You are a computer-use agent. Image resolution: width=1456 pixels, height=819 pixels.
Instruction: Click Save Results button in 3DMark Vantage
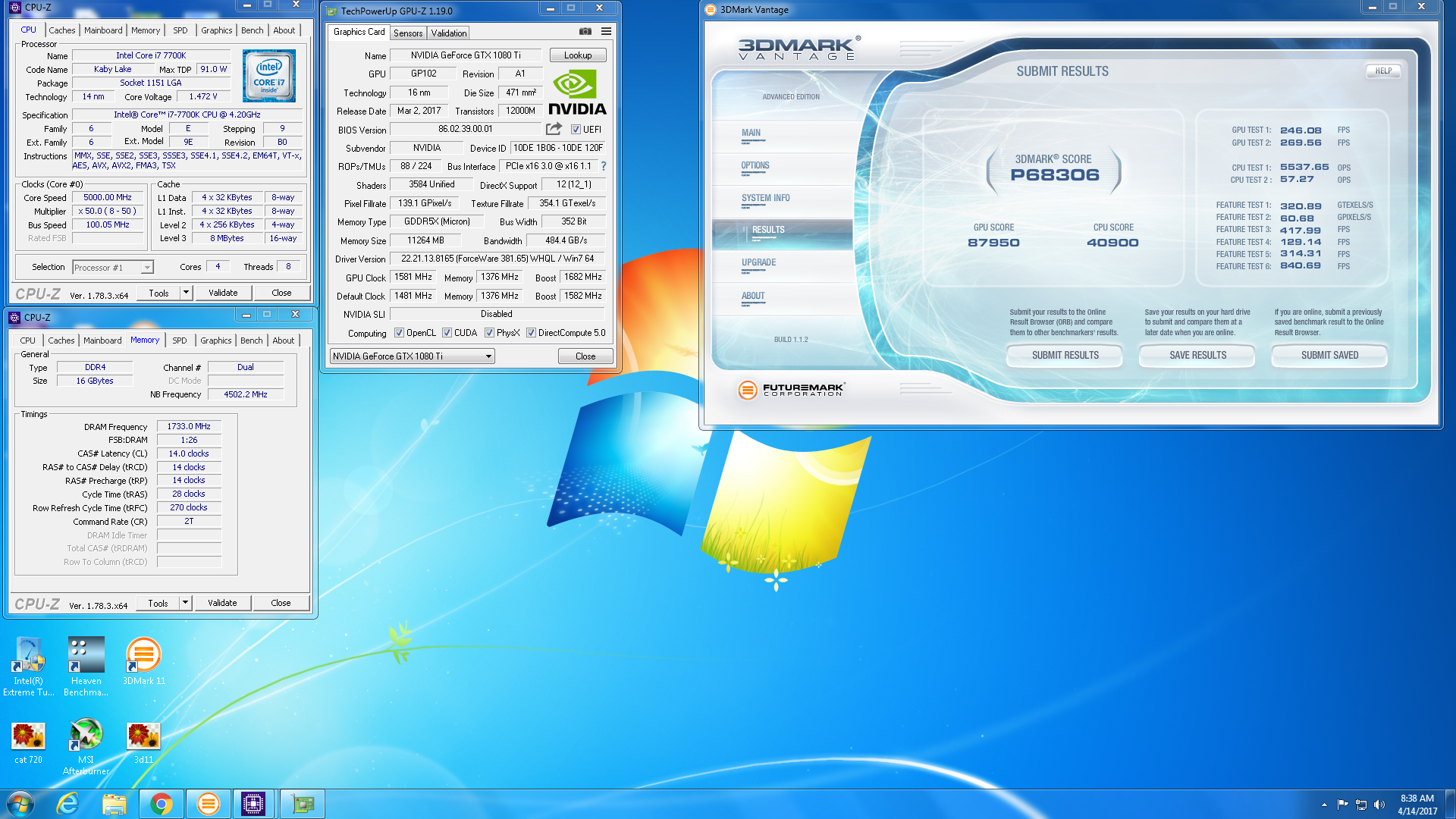click(x=1197, y=355)
